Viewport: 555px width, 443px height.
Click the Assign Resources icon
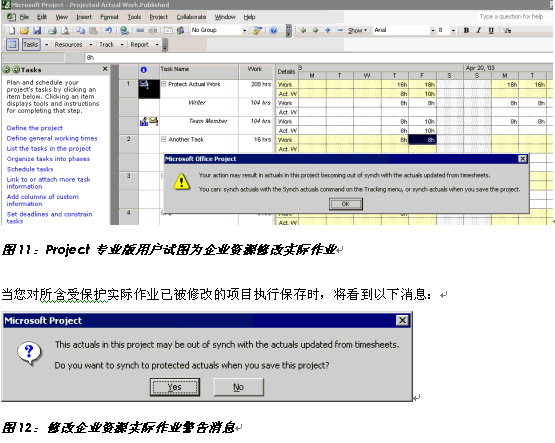tap(181, 30)
